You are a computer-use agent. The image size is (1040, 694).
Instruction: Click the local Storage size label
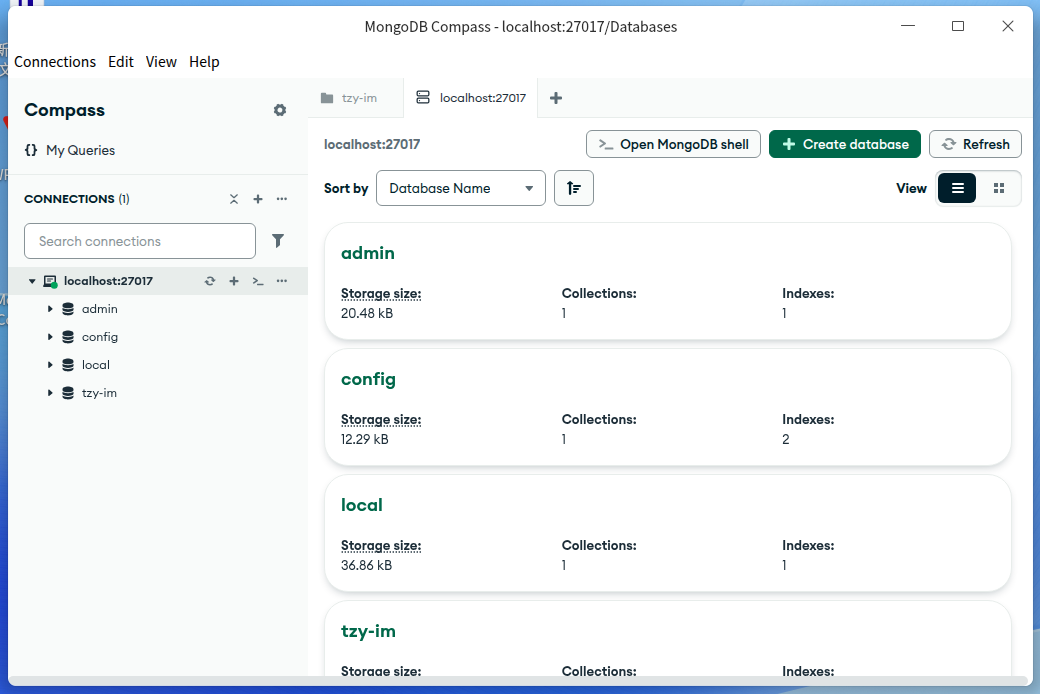coord(381,545)
